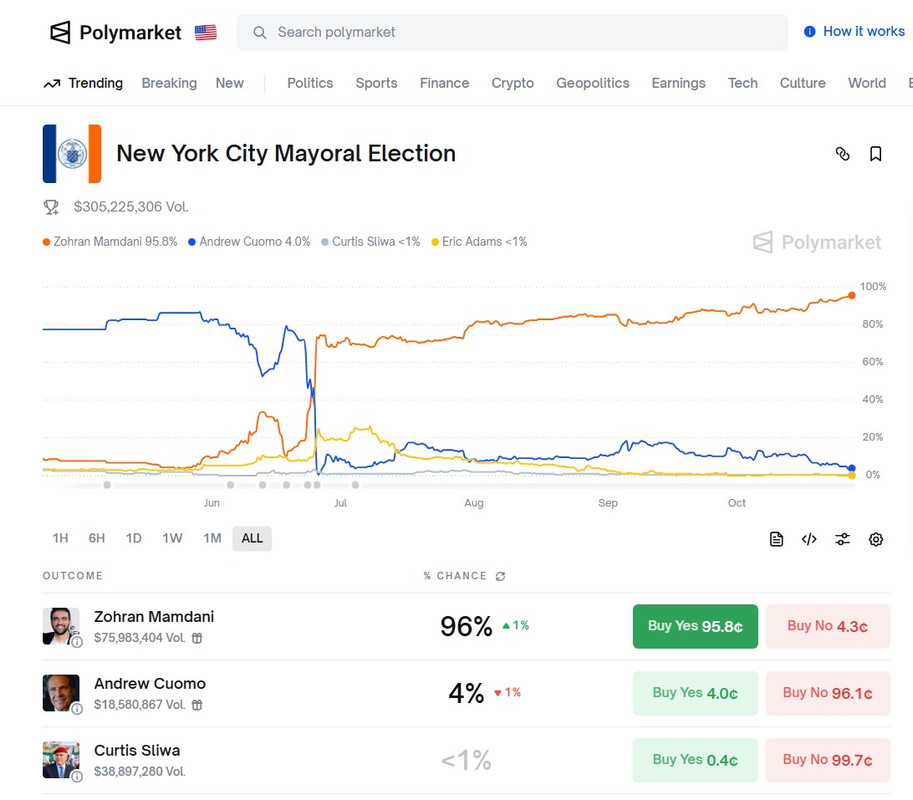
Task: Open the Politics category tab
Action: pos(310,83)
